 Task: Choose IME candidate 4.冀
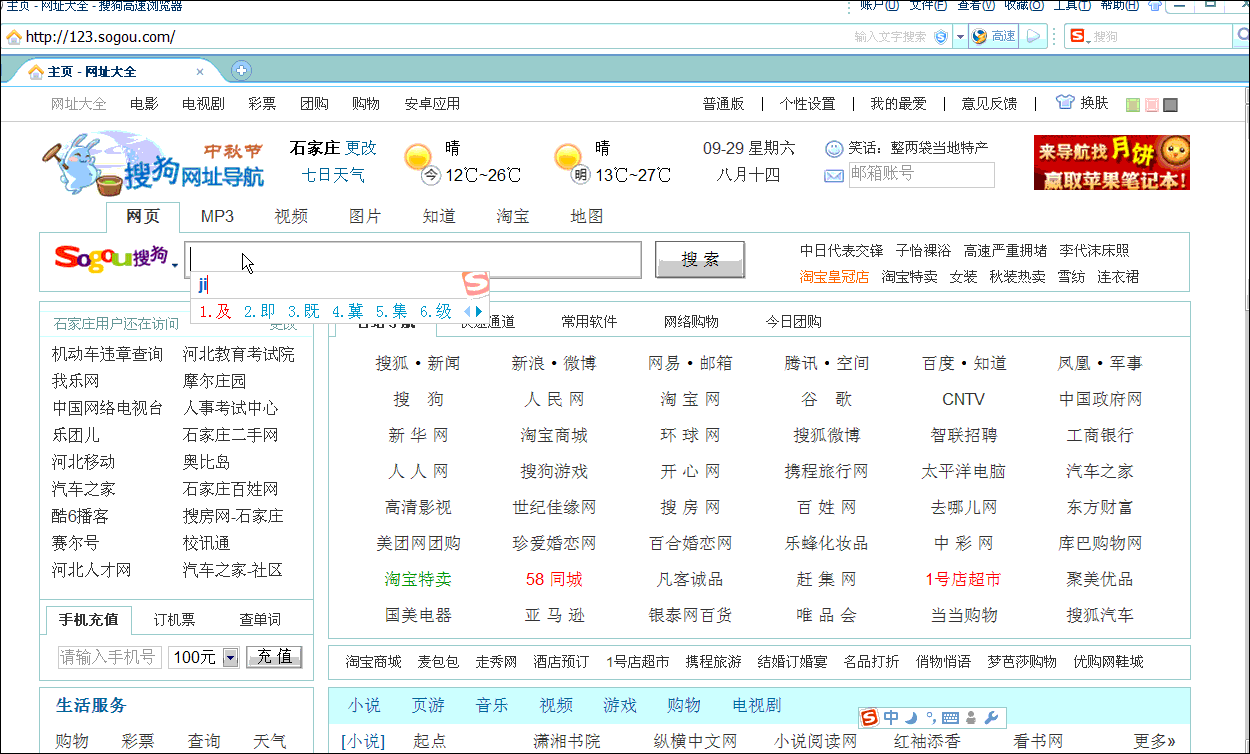coord(347,311)
